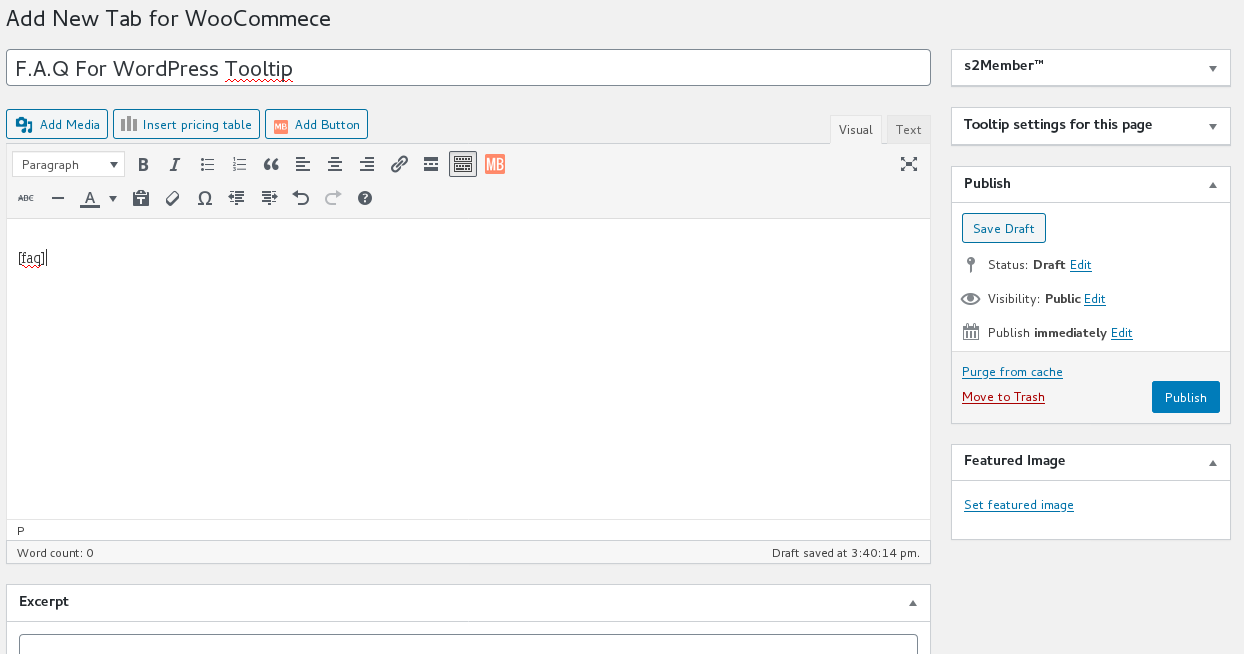Enter distraction-free fullscreen mode
The height and width of the screenshot is (654, 1244).
908,164
